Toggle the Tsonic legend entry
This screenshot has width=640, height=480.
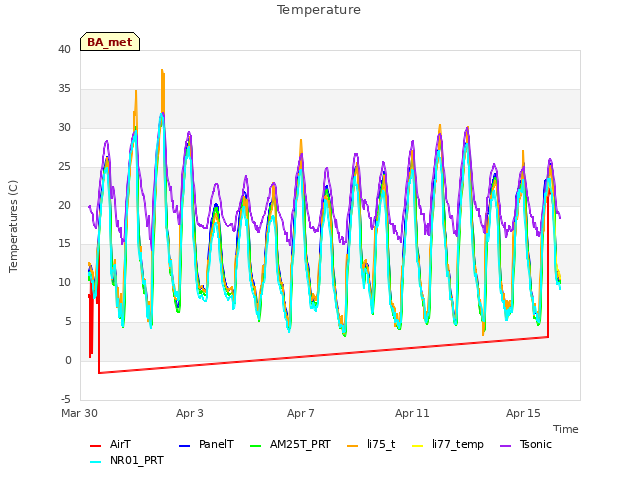pyautogui.click(x=526, y=444)
